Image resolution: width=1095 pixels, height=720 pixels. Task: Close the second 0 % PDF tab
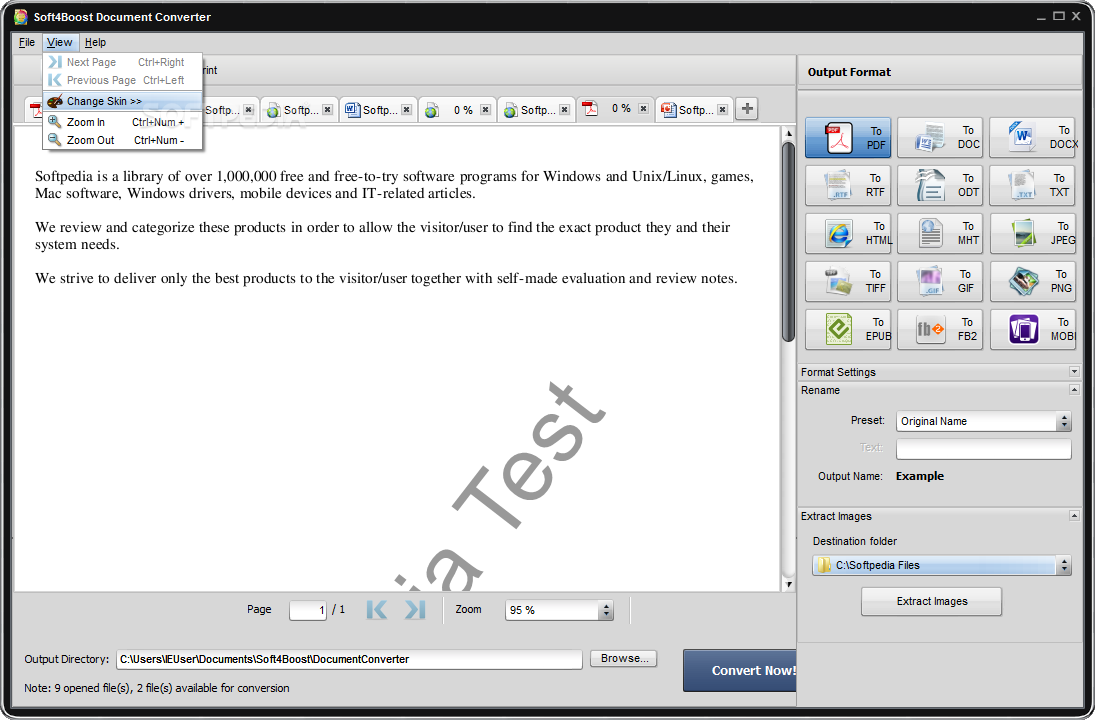tap(643, 109)
